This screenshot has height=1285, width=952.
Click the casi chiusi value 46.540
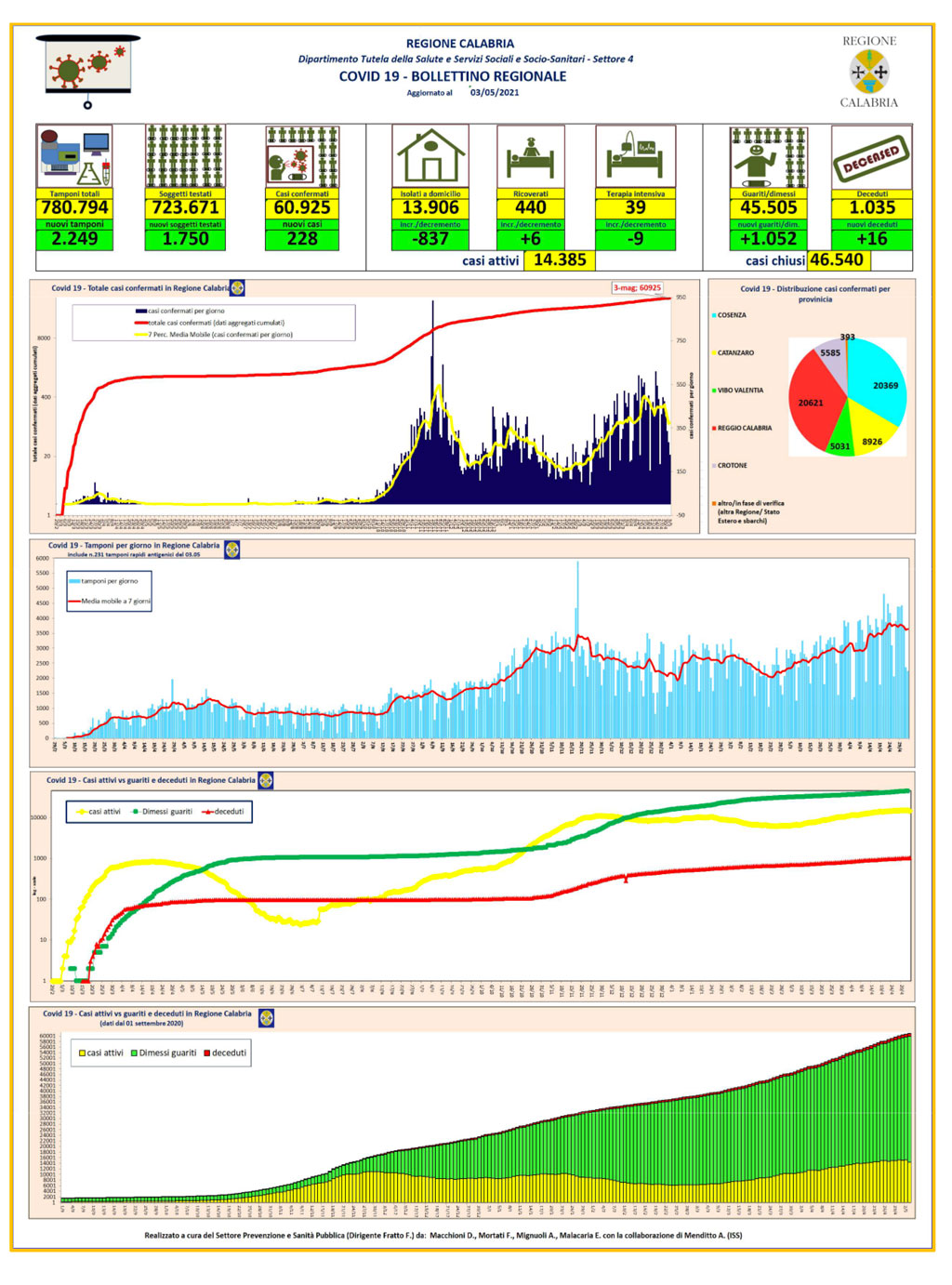click(x=837, y=260)
